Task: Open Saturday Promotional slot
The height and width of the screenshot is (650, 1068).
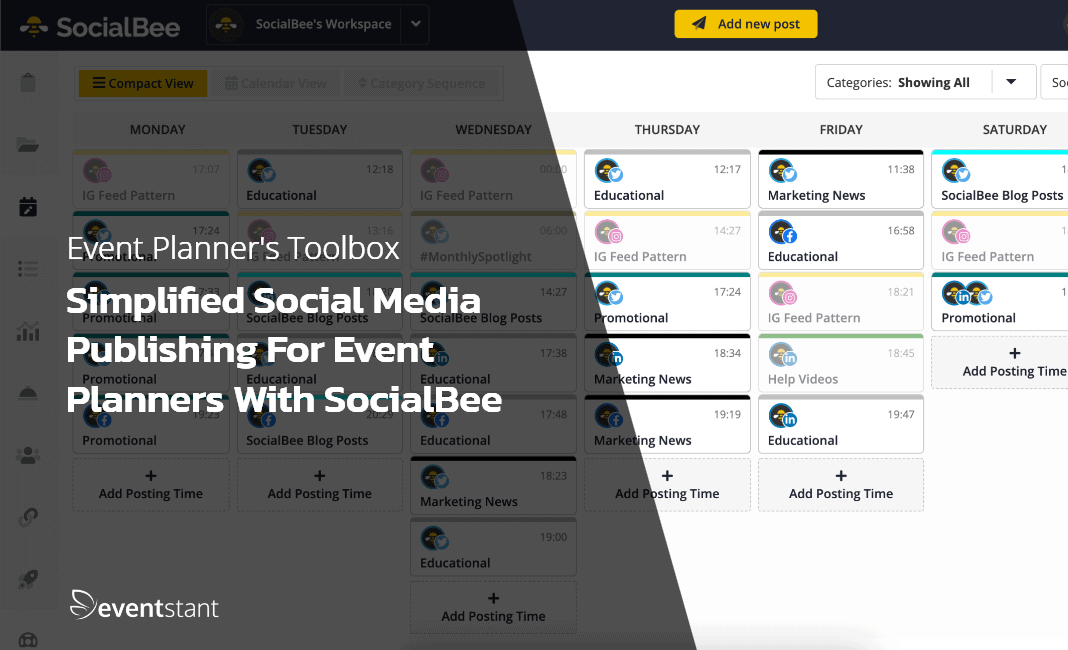Action: point(1000,303)
